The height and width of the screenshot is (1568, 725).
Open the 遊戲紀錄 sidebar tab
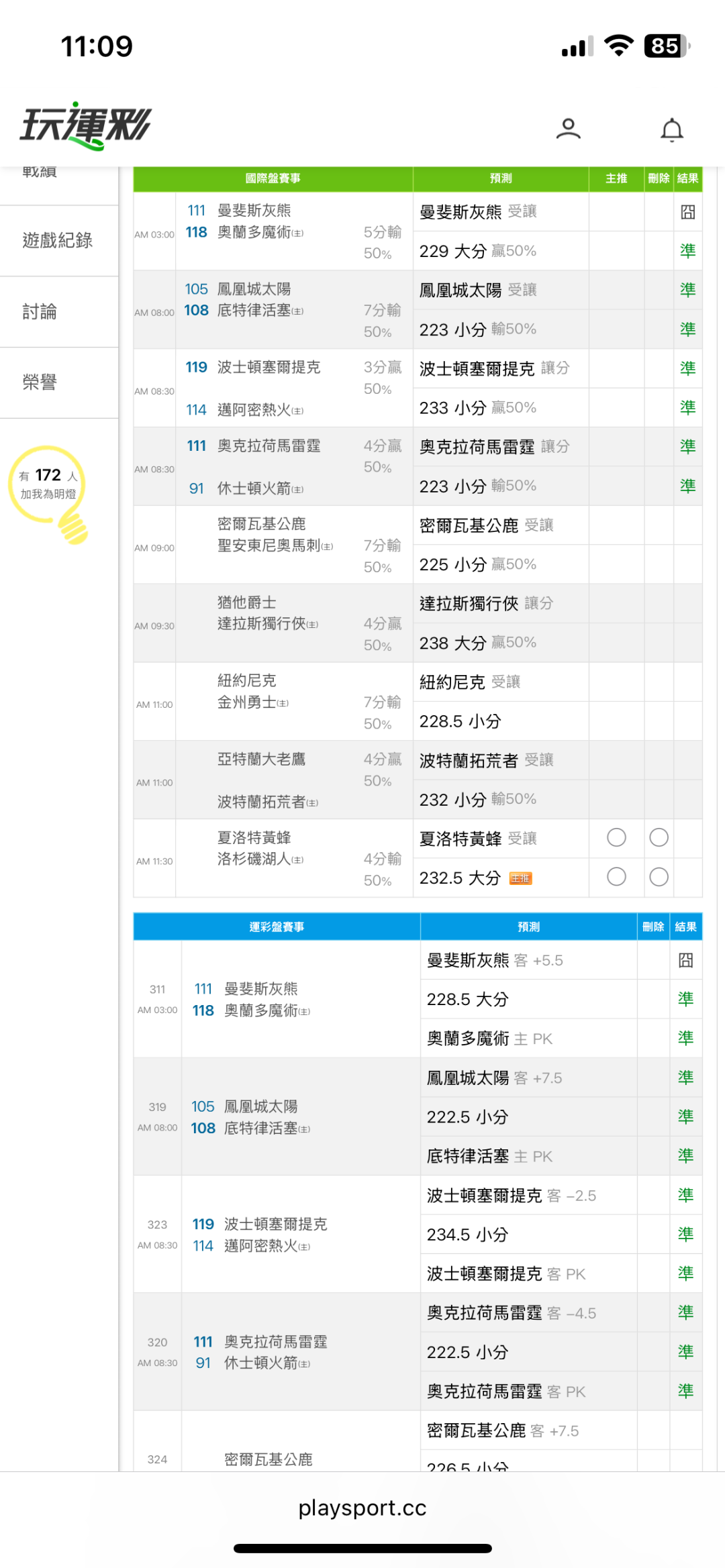click(58, 240)
